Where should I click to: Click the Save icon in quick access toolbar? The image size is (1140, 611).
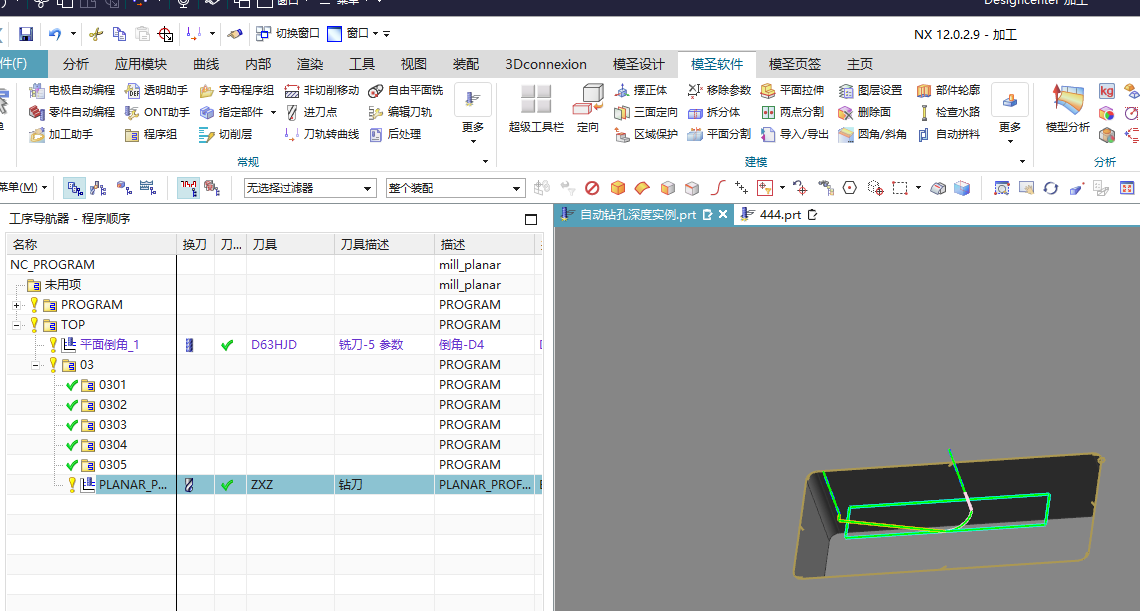coord(26,34)
